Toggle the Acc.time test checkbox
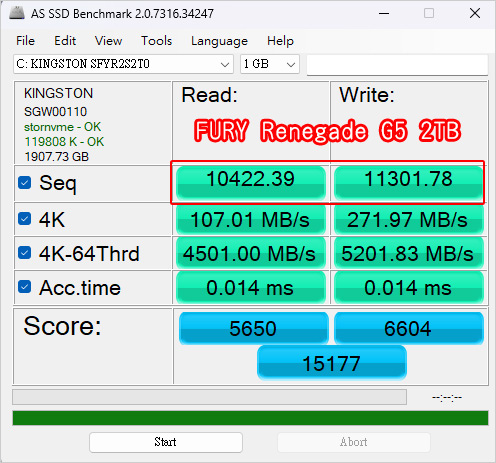This screenshot has height=463, width=496. (x=25, y=287)
